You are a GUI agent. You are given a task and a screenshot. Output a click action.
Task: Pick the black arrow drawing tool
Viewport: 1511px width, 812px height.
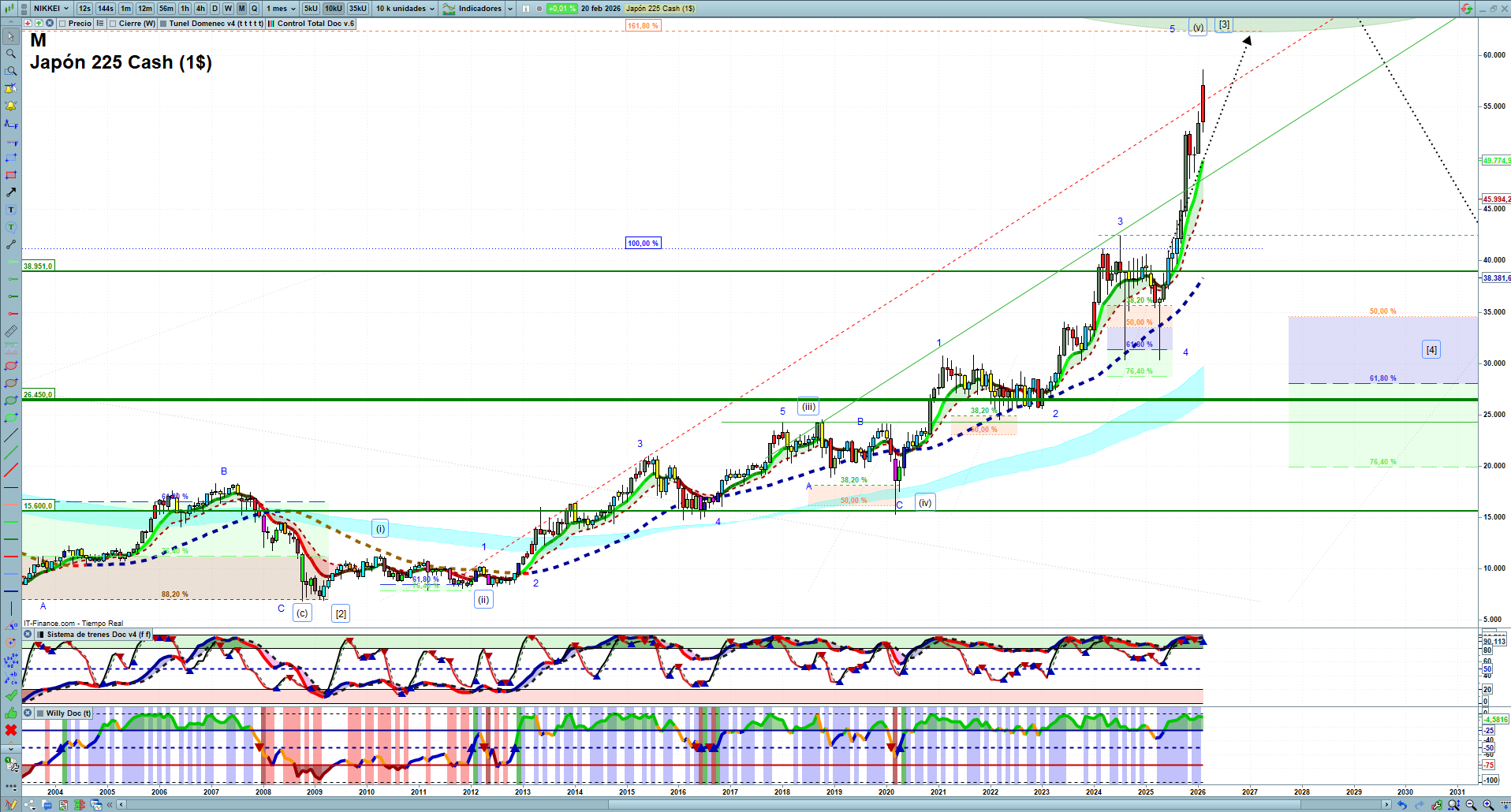pos(11,192)
